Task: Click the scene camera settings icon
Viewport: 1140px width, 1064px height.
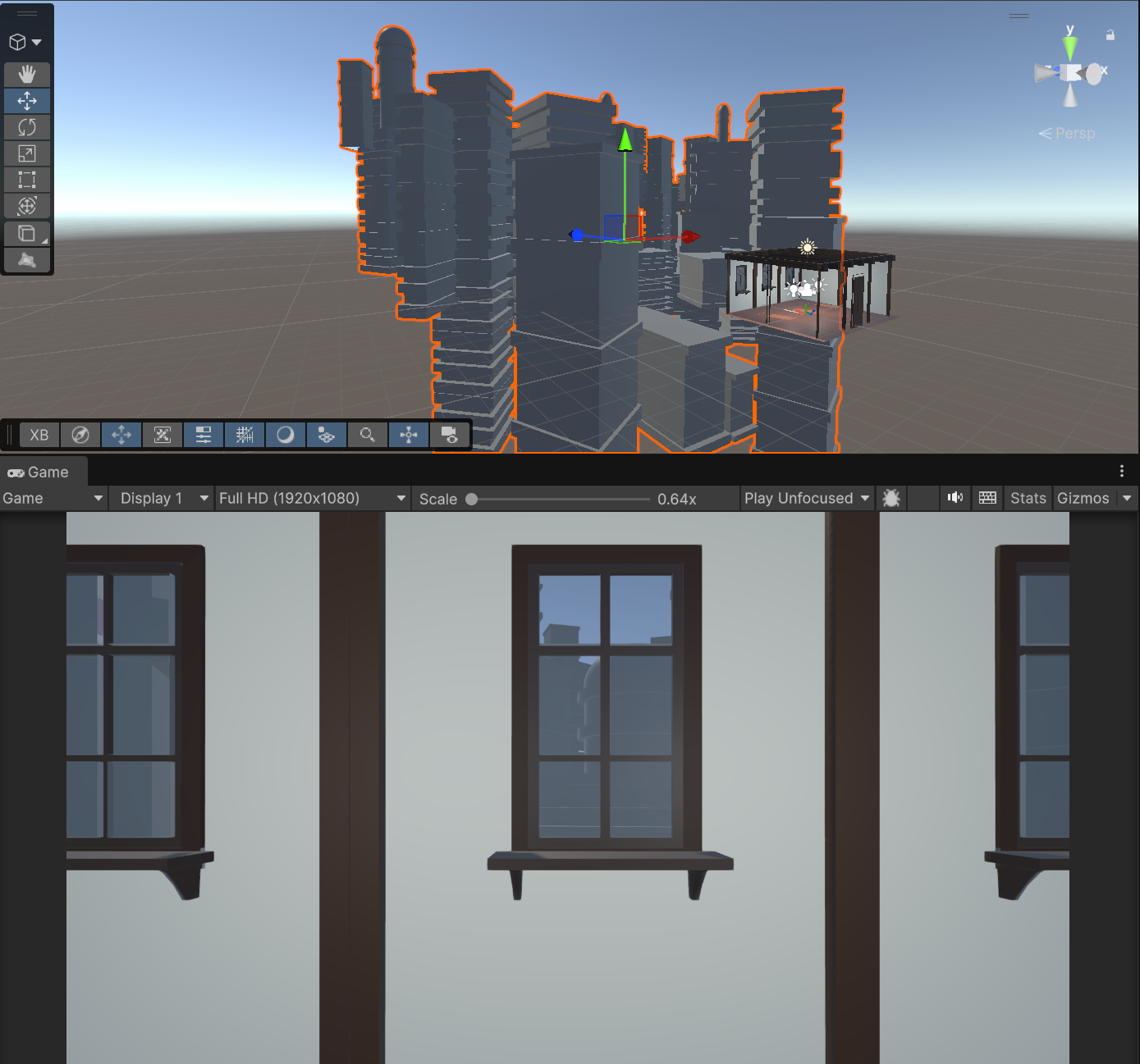Action: pos(450,435)
